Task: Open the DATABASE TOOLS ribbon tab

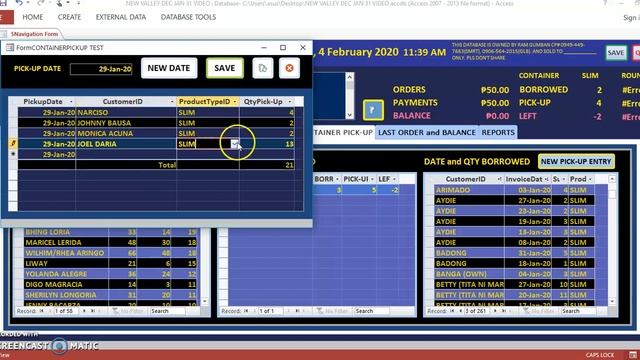Action: (188, 17)
